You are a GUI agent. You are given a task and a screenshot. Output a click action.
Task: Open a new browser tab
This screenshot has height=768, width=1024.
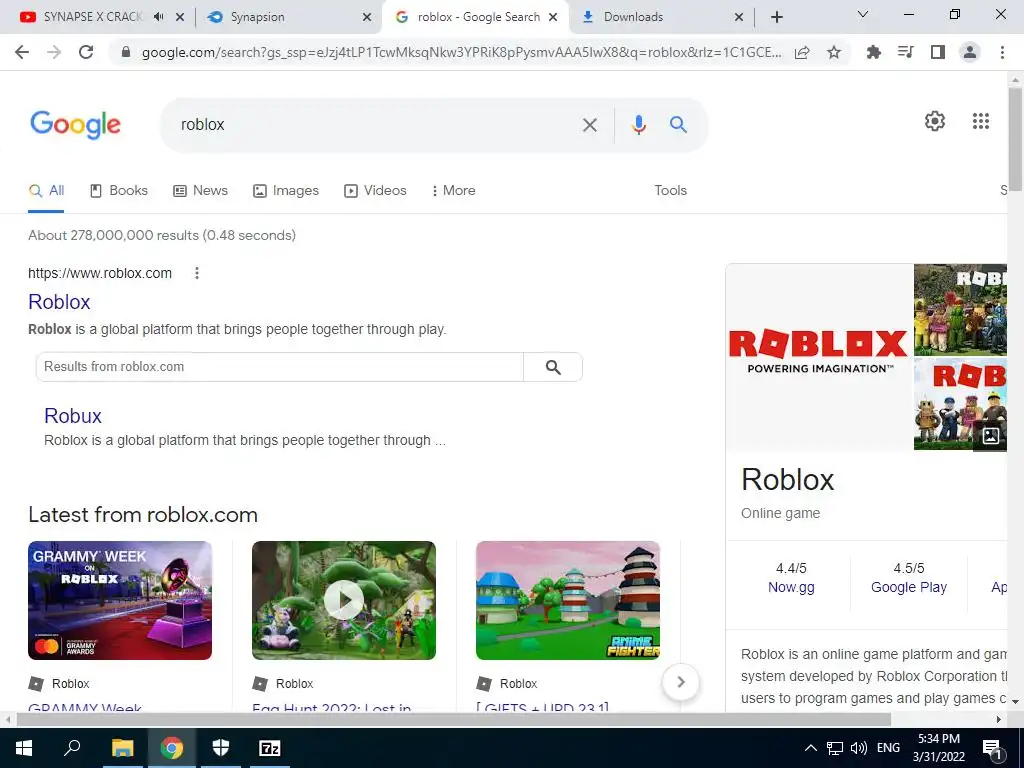[776, 17]
